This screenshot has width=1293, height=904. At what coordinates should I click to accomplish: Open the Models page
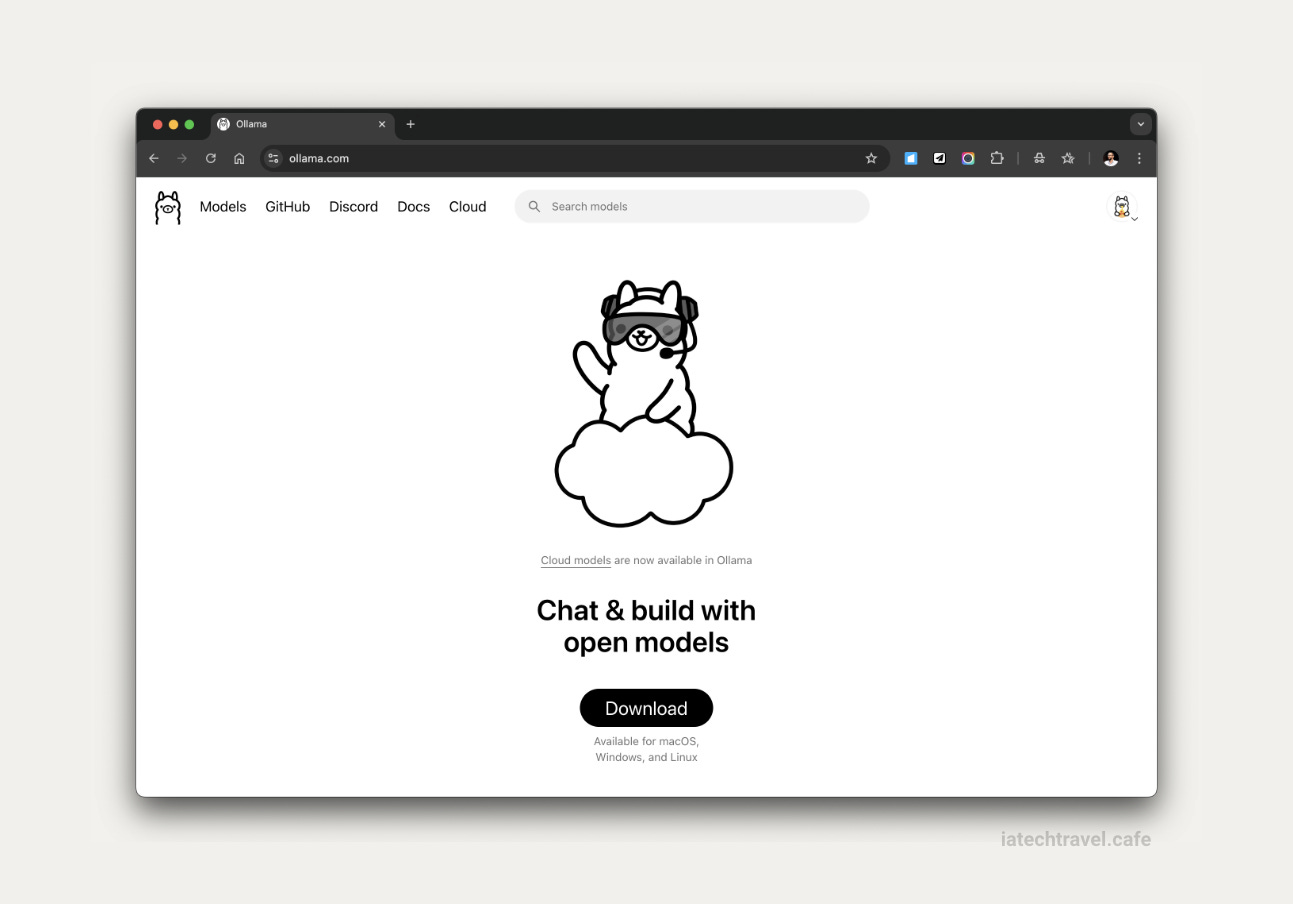(x=223, y=207)
